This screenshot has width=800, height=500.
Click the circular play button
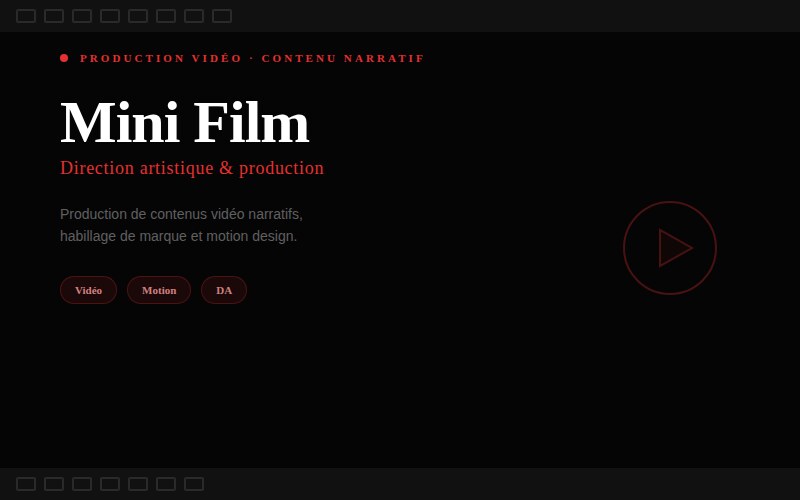pos(670,248)
